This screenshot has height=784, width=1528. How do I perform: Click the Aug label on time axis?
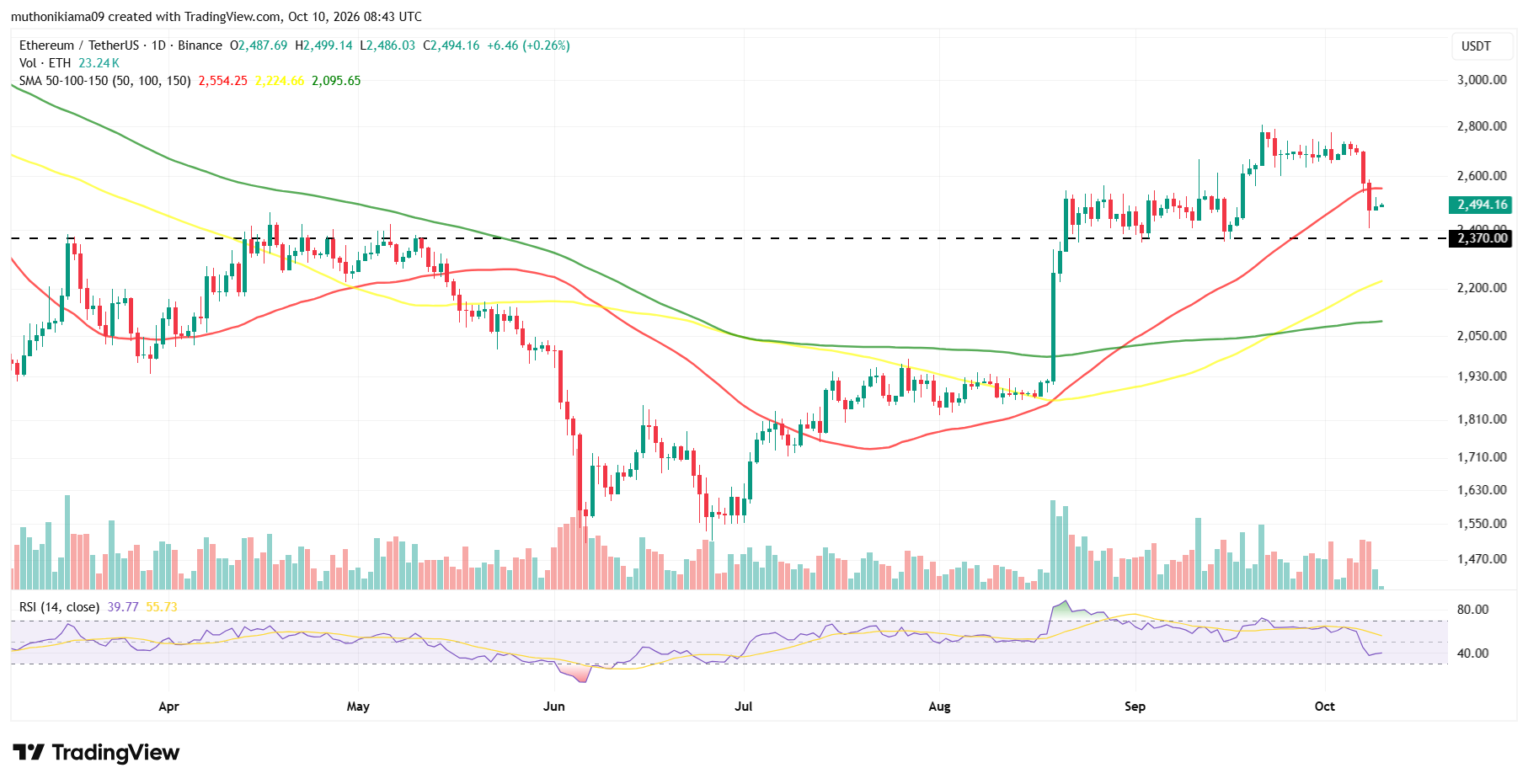pos(939,707)
